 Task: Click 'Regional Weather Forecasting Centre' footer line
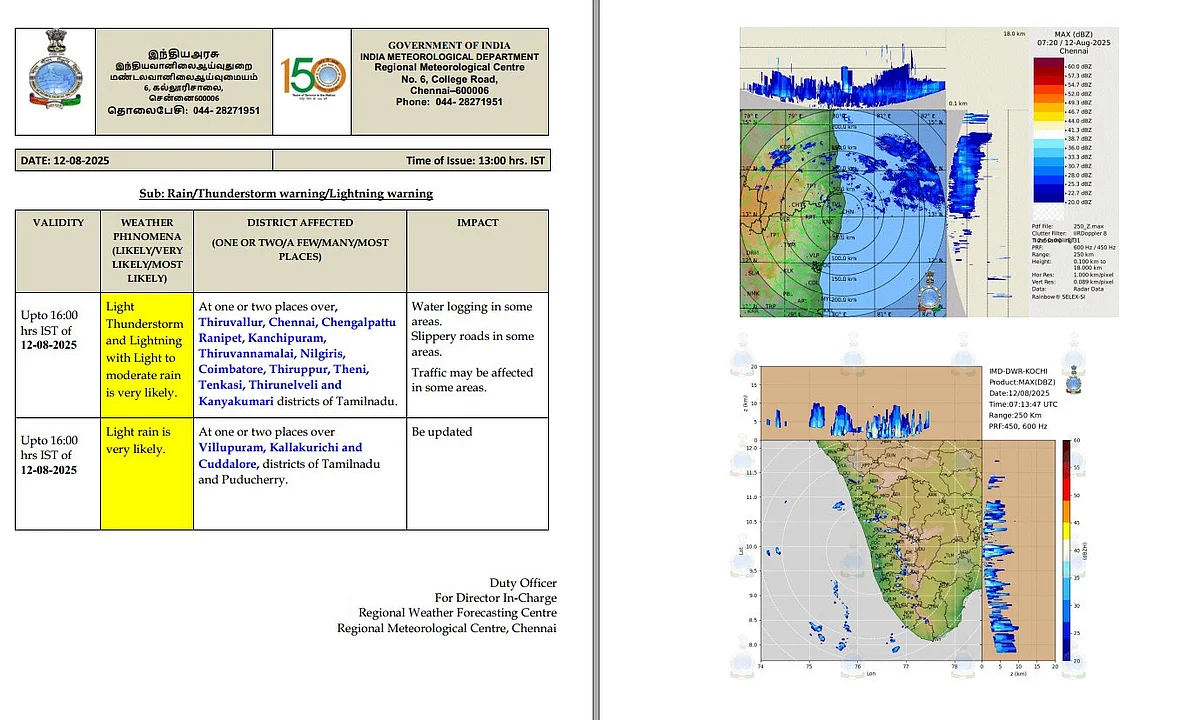pos(458,613)
